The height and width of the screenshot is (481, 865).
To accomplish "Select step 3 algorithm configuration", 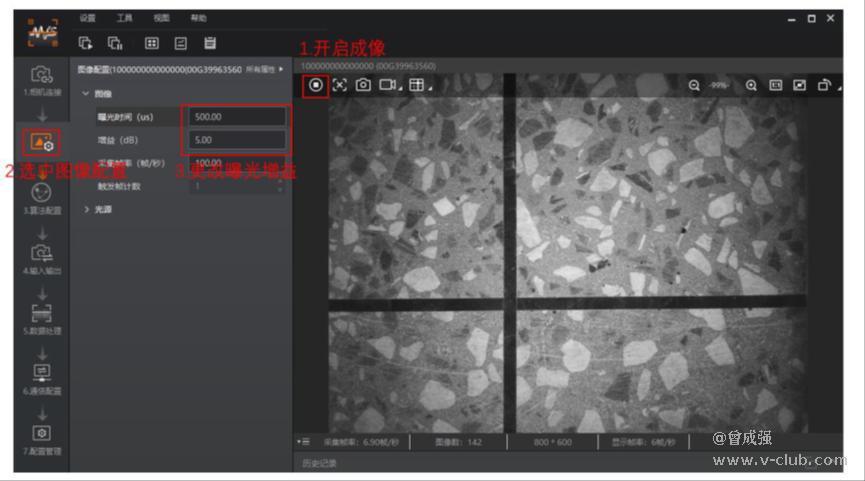I will pos(42,199).
